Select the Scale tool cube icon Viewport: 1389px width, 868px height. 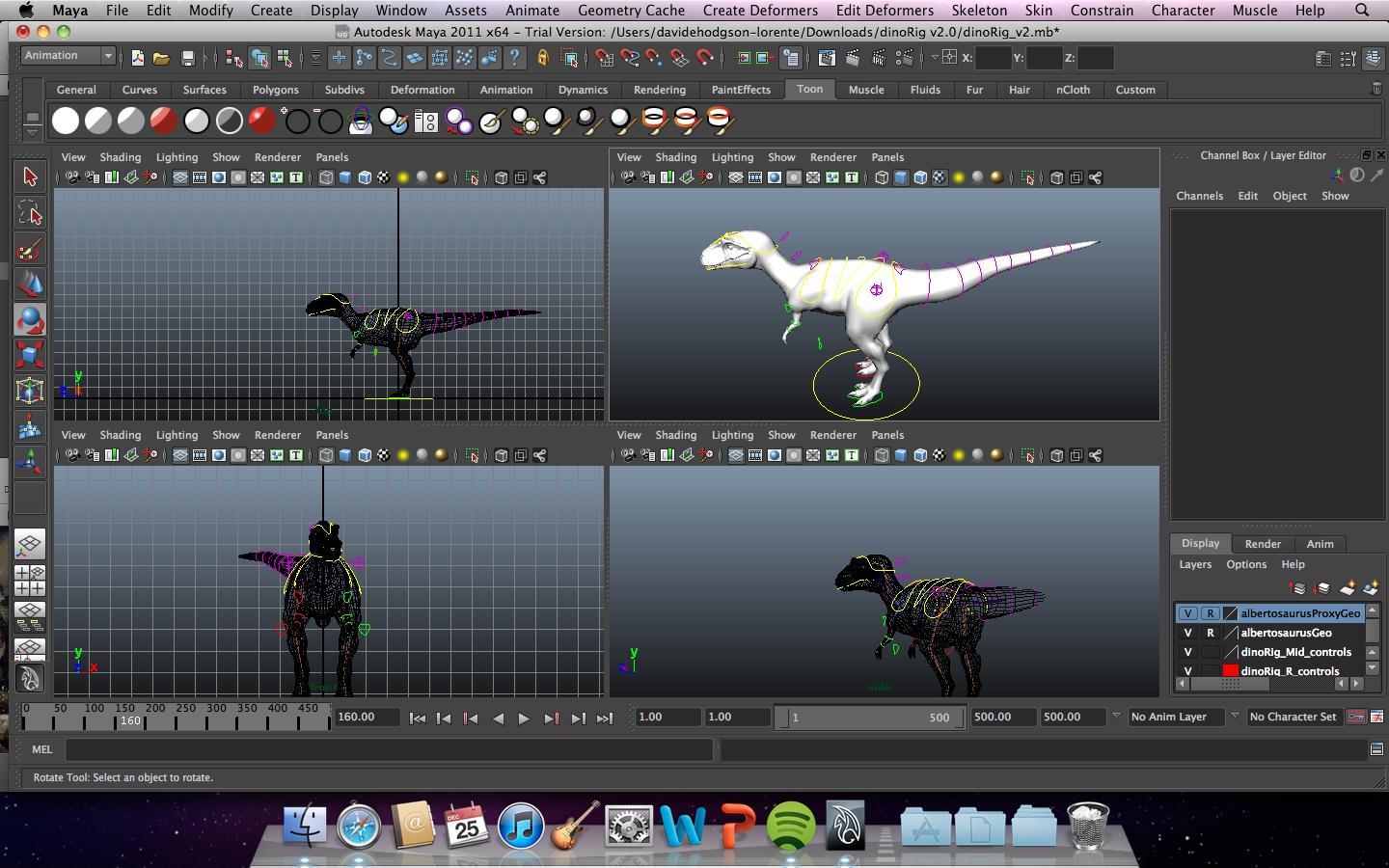(x=30, y=355)
